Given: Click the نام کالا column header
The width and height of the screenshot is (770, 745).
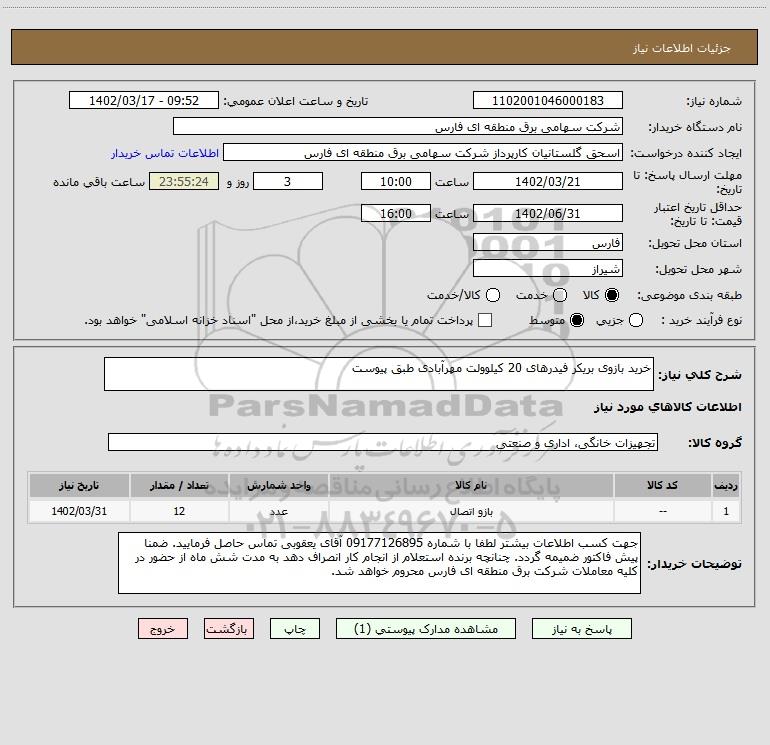Looking at the screenshot, I should click(471, 486).
